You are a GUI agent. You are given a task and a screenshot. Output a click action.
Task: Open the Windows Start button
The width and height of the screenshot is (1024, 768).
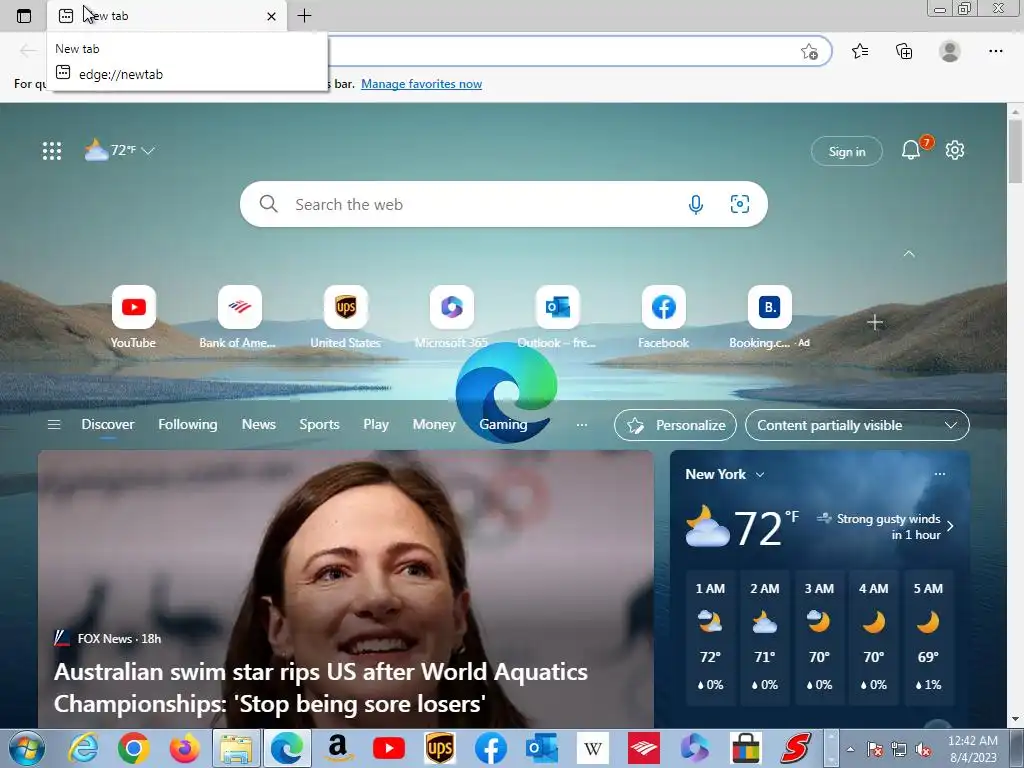(27, 748)
